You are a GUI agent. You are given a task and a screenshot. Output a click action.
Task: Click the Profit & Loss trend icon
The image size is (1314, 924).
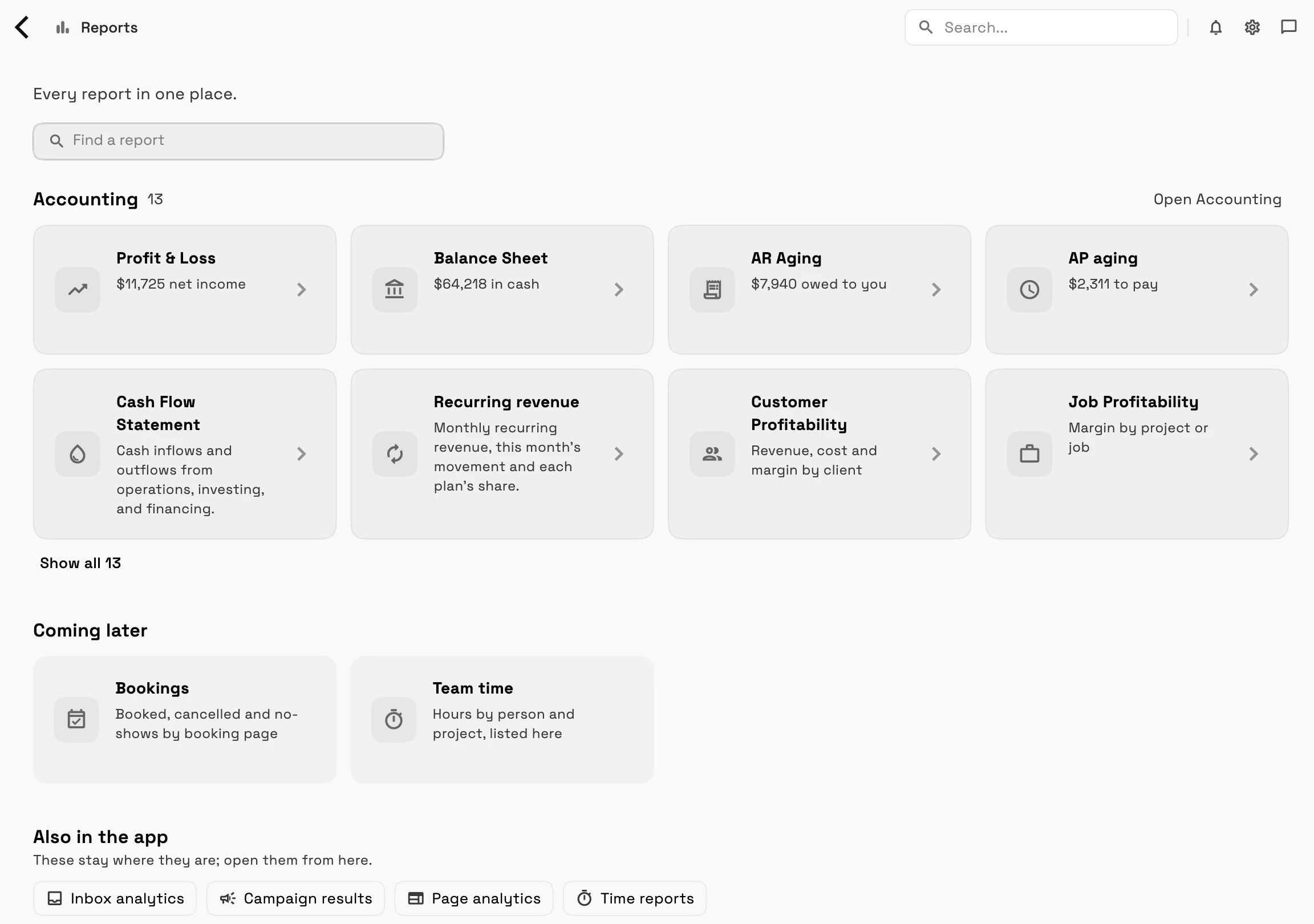pos(78,290)
